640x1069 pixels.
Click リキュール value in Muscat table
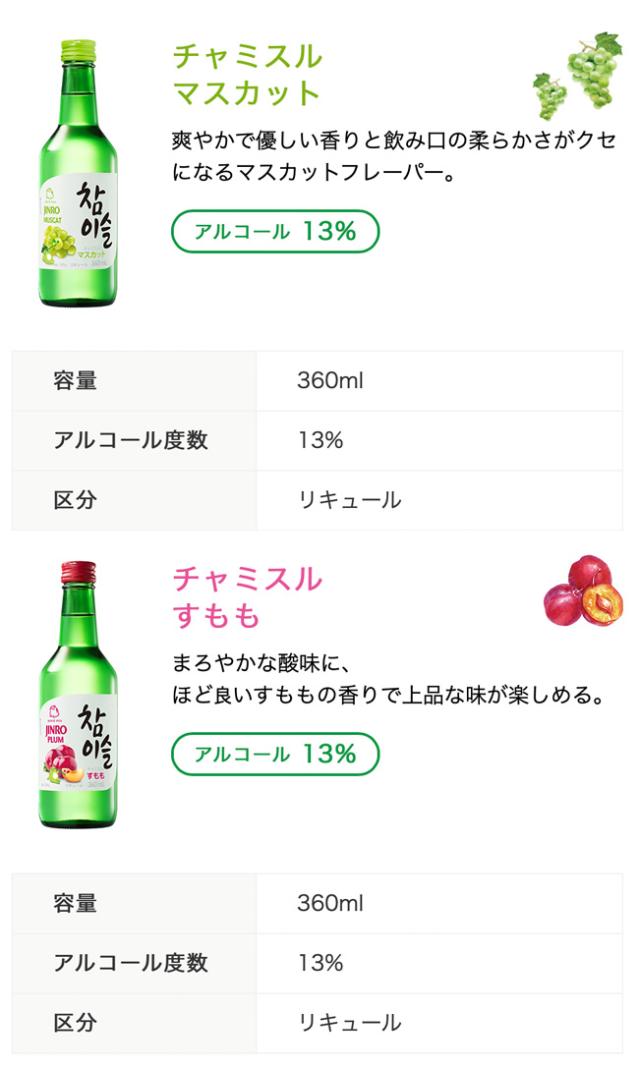click(349, 500)
